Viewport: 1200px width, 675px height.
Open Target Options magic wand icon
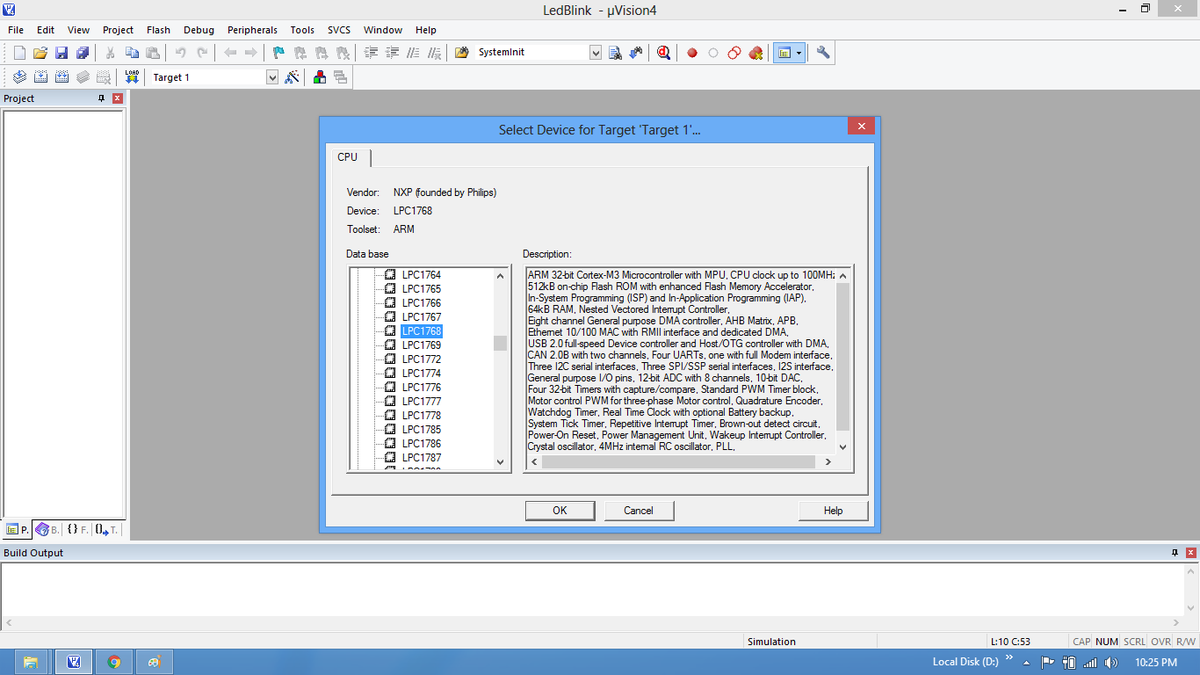point(292,77)
